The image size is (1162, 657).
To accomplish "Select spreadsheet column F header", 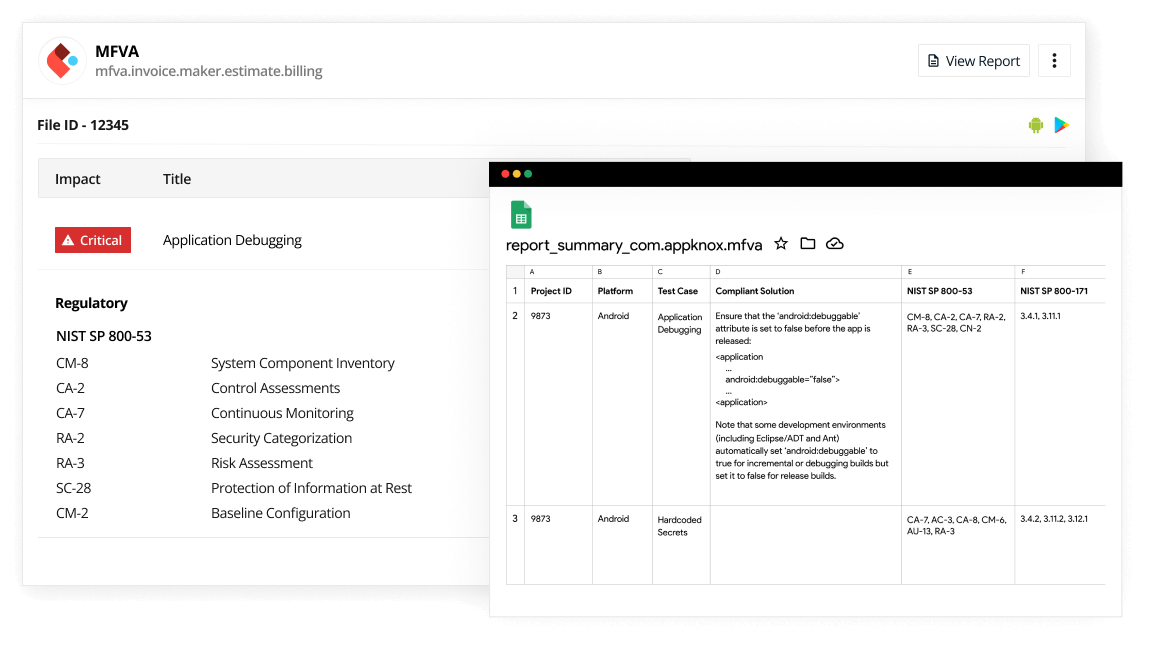I will click(1060, 272).
